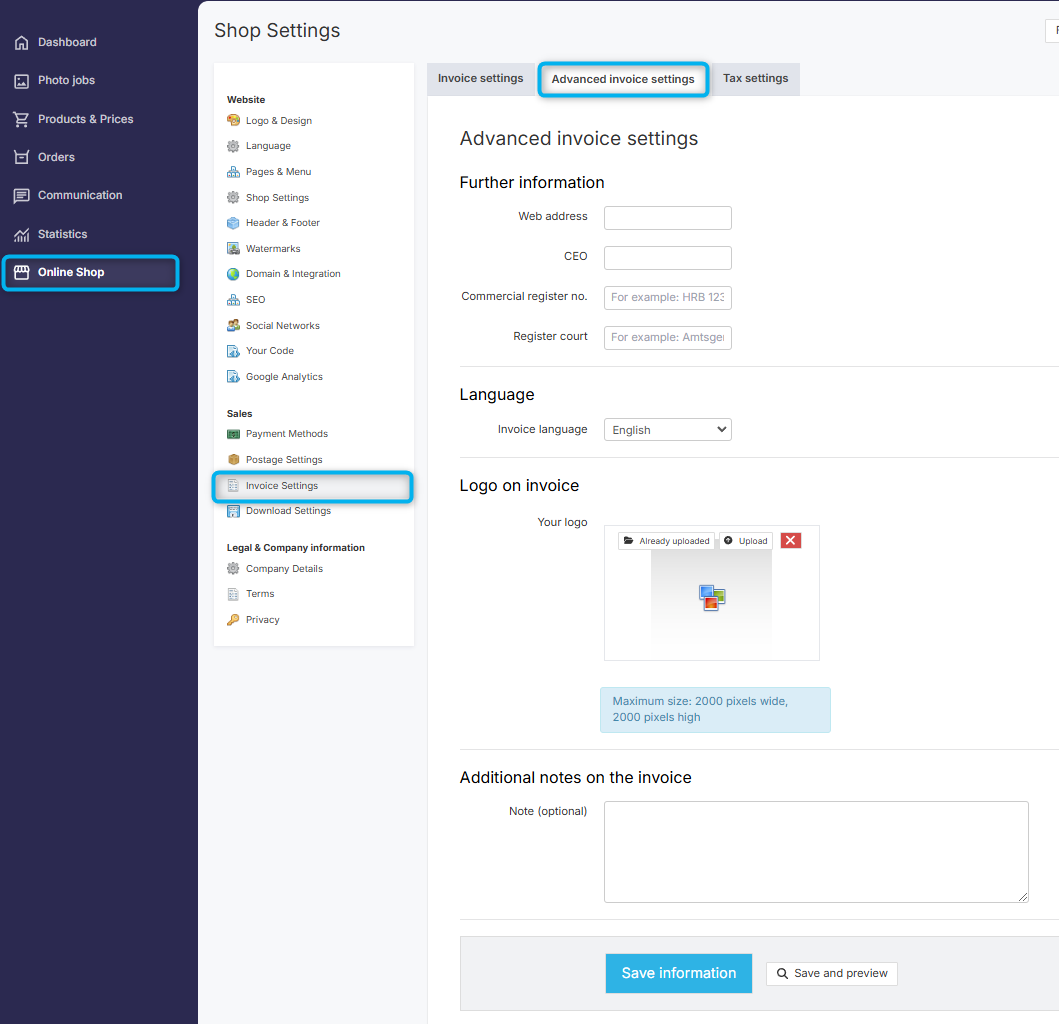This screenshot has height=1024, width=1059.
Task: Click the Google Analytics page icon
Action: click(x=233, y=377)
